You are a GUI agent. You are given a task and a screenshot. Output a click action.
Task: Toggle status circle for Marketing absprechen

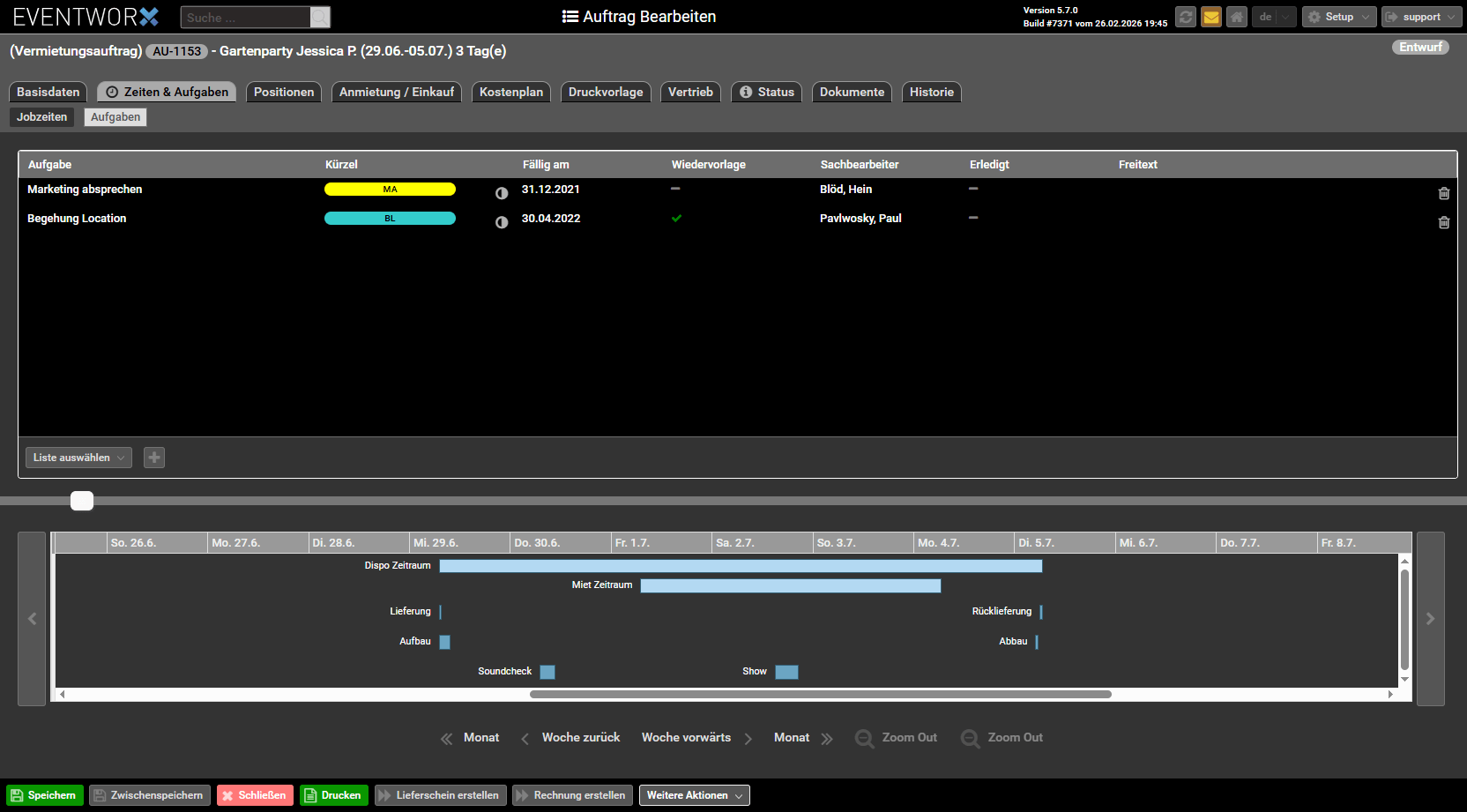[502, 193]
